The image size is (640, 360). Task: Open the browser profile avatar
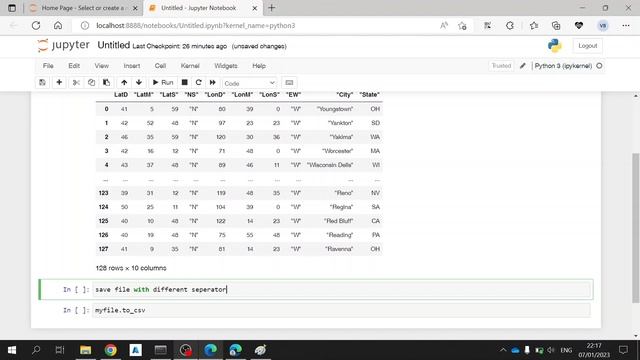click(603, 26)
